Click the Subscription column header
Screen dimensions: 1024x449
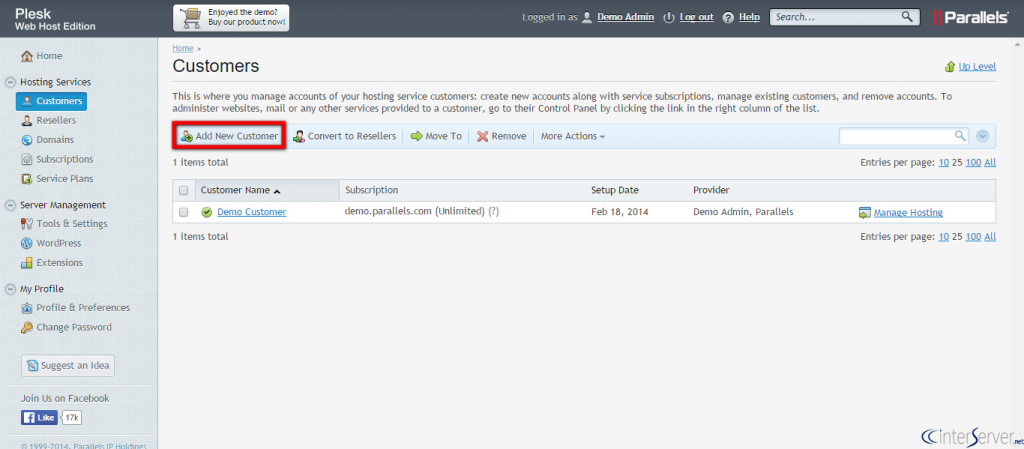pyautogui.click(x=372, y=191)
